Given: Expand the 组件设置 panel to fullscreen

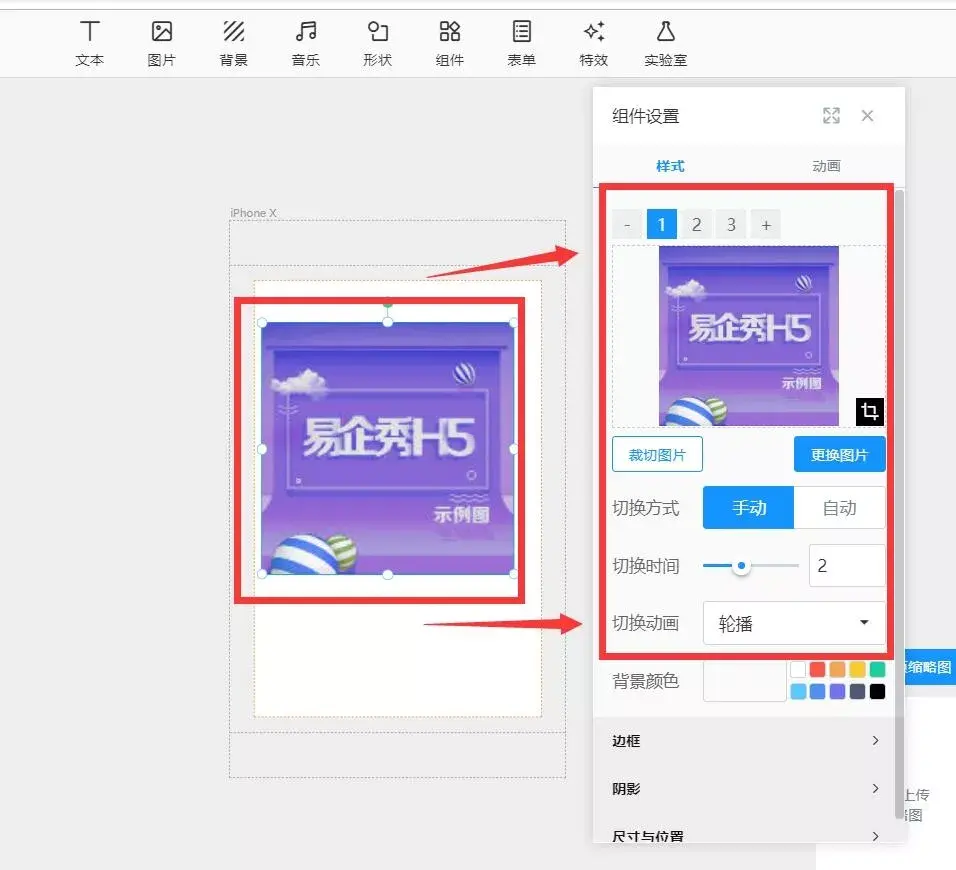Looking at the screenshot, I should (831, 116).
